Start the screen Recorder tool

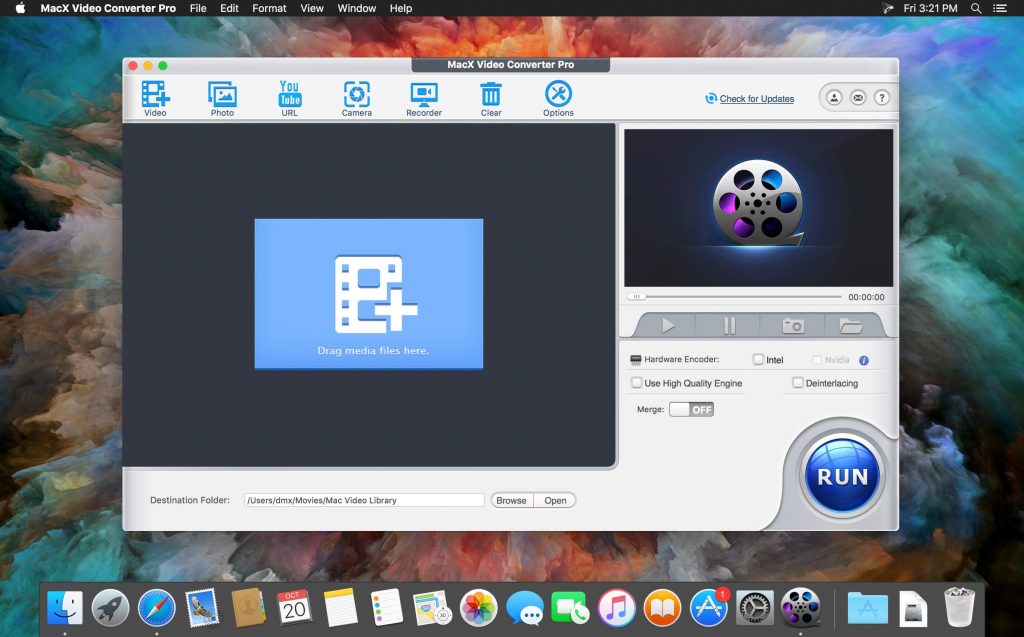[423, 95]
